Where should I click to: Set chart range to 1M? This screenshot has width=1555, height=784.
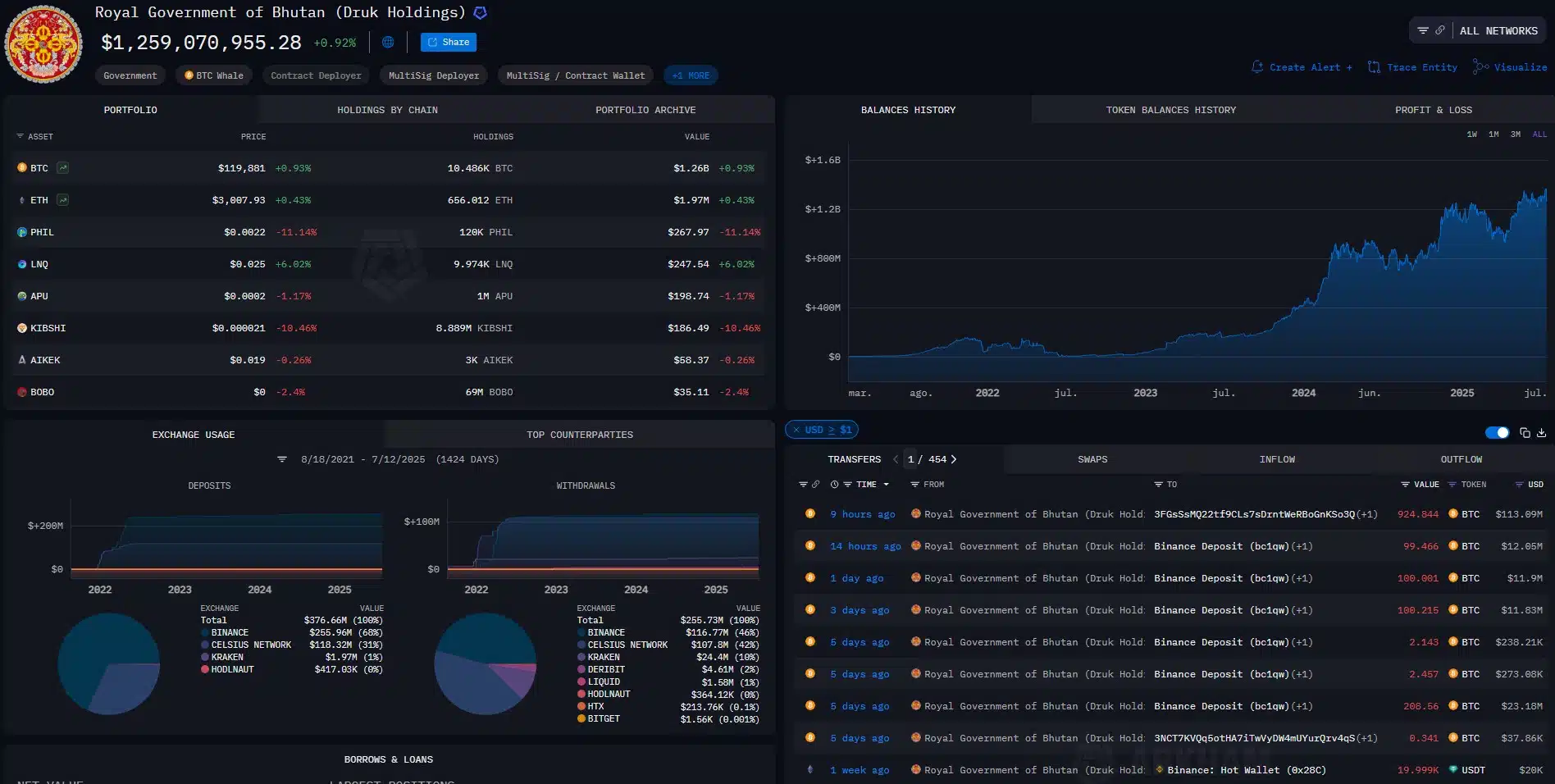[1493, 134]
